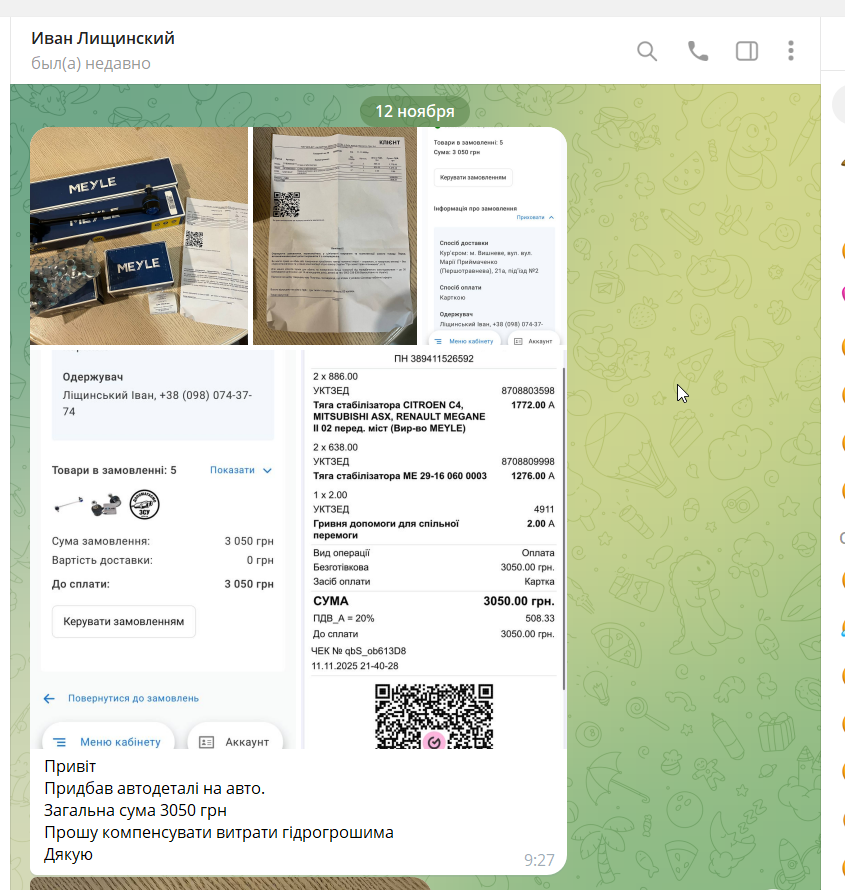The height and width of the screenshot is (890, 845).
Task: Open the MEYLE parts boxes photo
Action: (139, 236)
